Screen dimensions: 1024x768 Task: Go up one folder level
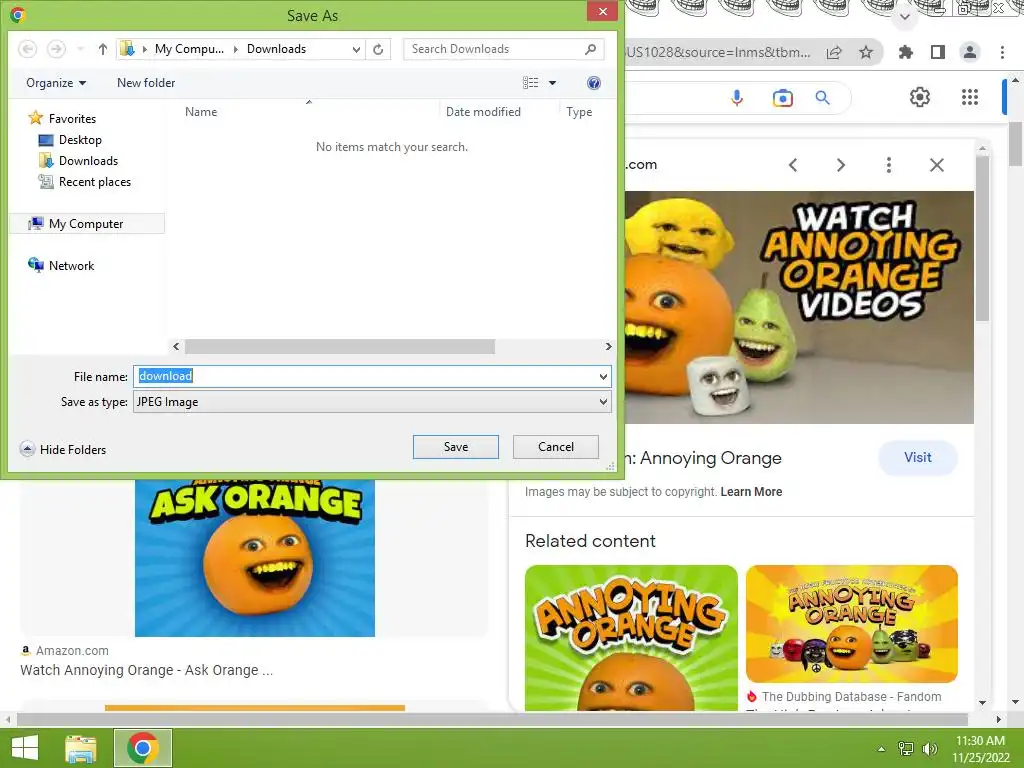coord(103,49)
